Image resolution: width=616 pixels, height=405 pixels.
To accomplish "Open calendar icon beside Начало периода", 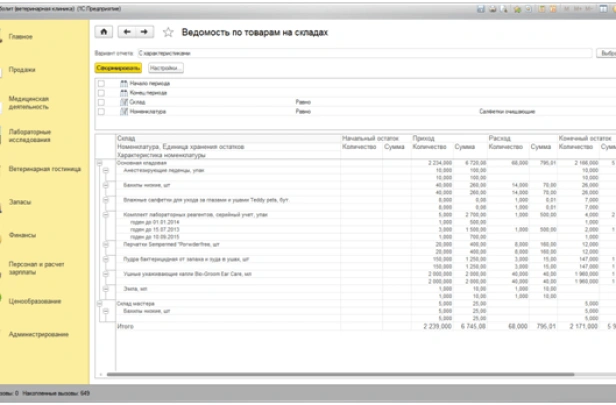I will click(x=124, y=83).
